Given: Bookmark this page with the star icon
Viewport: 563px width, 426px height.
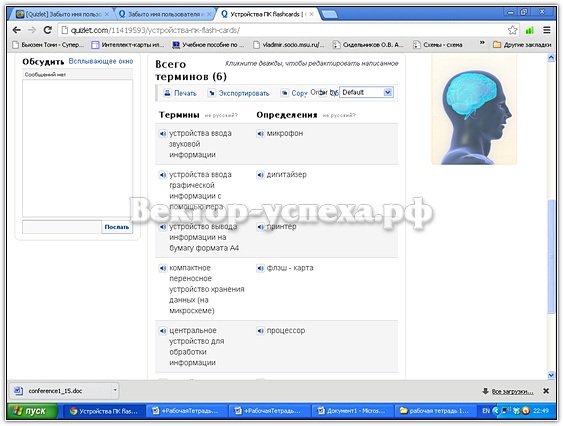Looking at the screenshot, I should point(512,30).
